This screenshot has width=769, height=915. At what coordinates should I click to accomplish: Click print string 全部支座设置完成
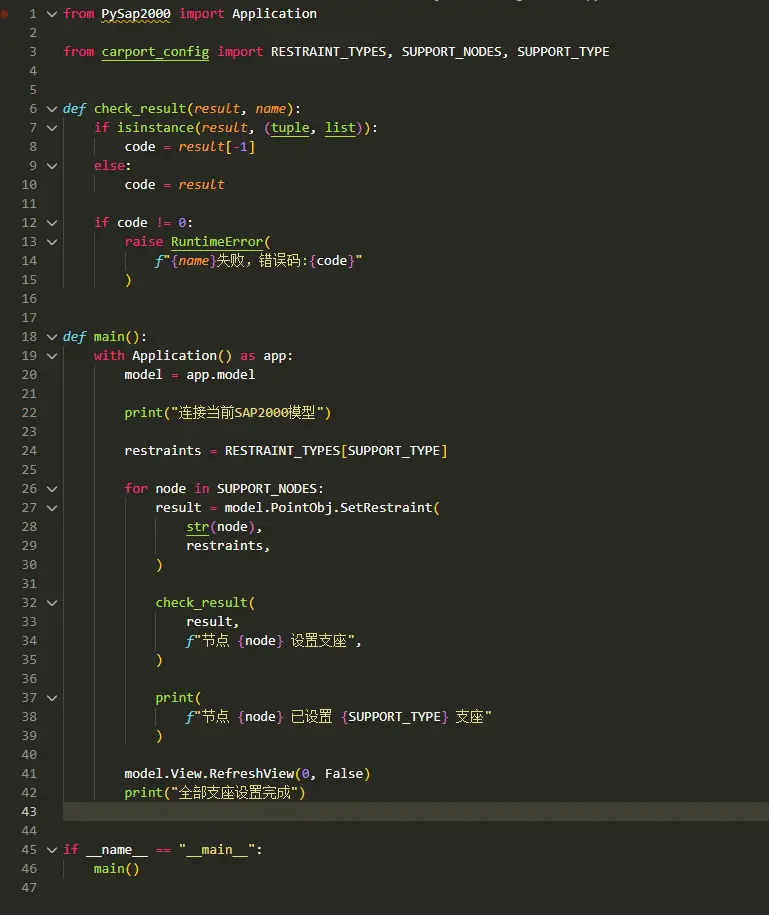(x=236, y=793)
